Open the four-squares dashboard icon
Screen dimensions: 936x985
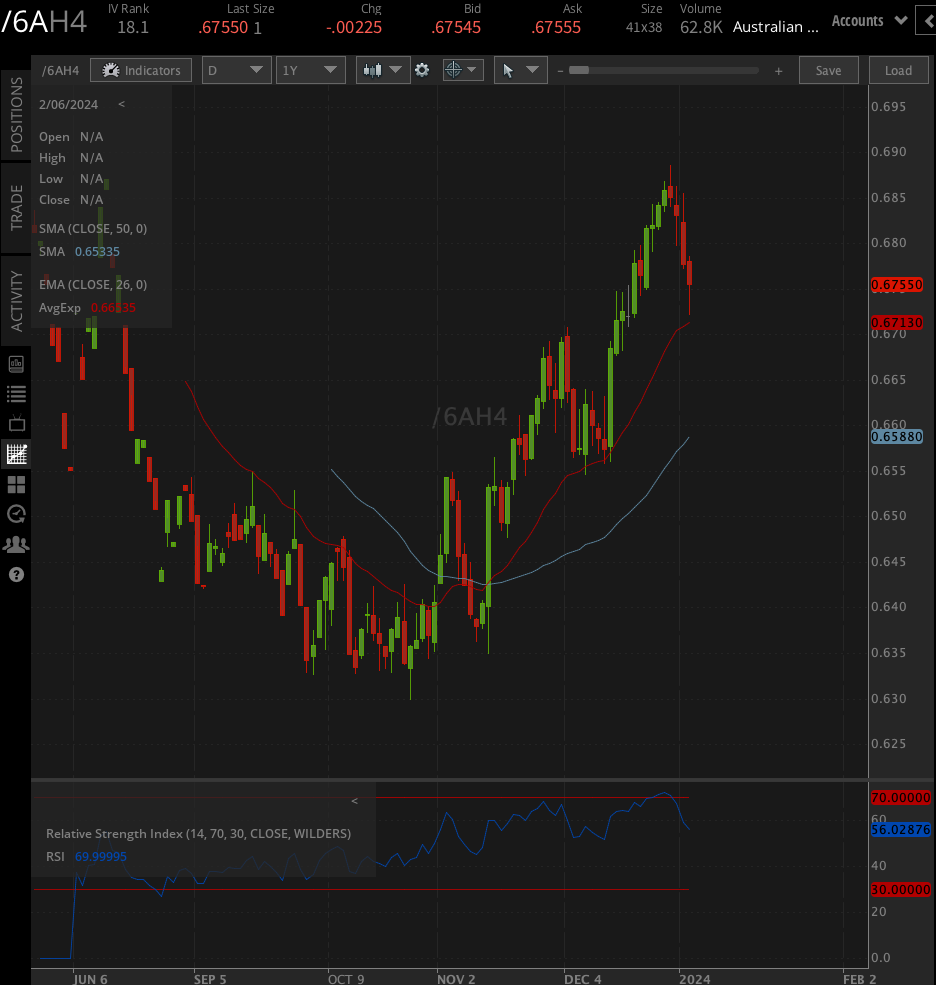tap(16, 484)
